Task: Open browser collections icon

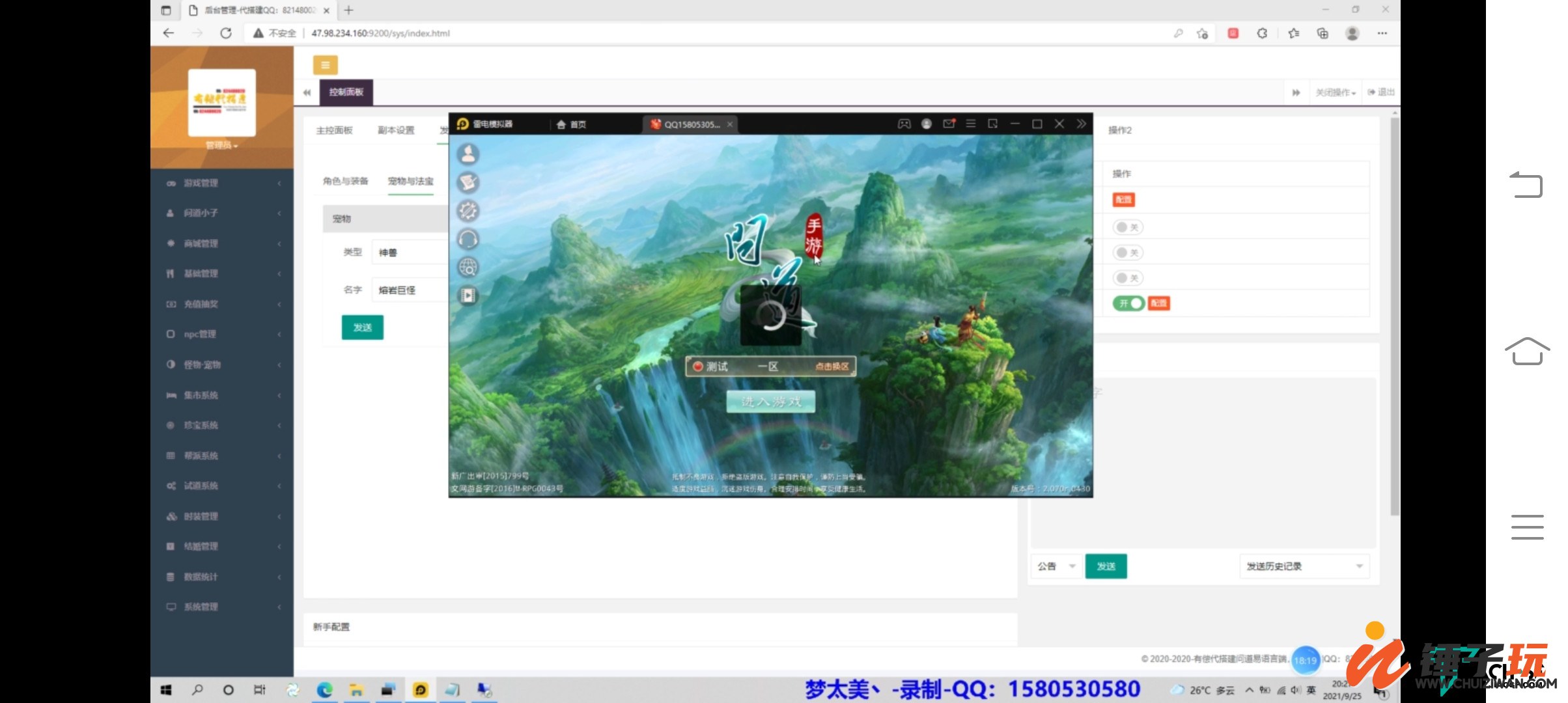Action: 1323,33
